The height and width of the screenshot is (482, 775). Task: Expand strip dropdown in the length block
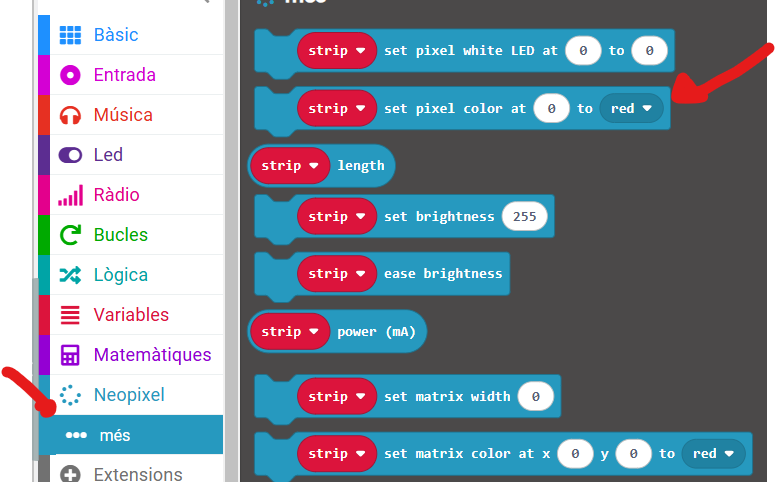pos(290,165)
